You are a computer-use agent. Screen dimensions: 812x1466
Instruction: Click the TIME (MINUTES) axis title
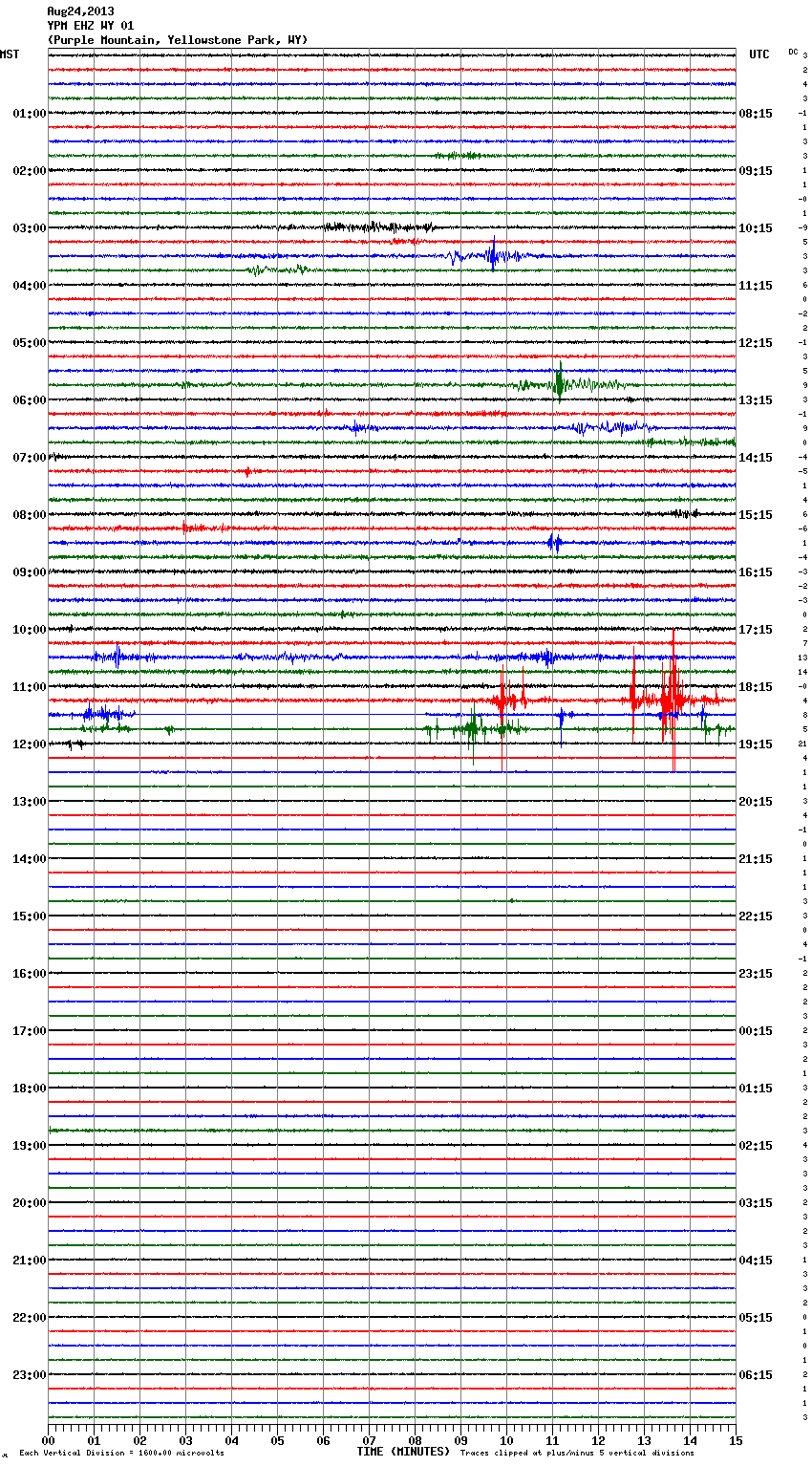tap(403, 1452)
